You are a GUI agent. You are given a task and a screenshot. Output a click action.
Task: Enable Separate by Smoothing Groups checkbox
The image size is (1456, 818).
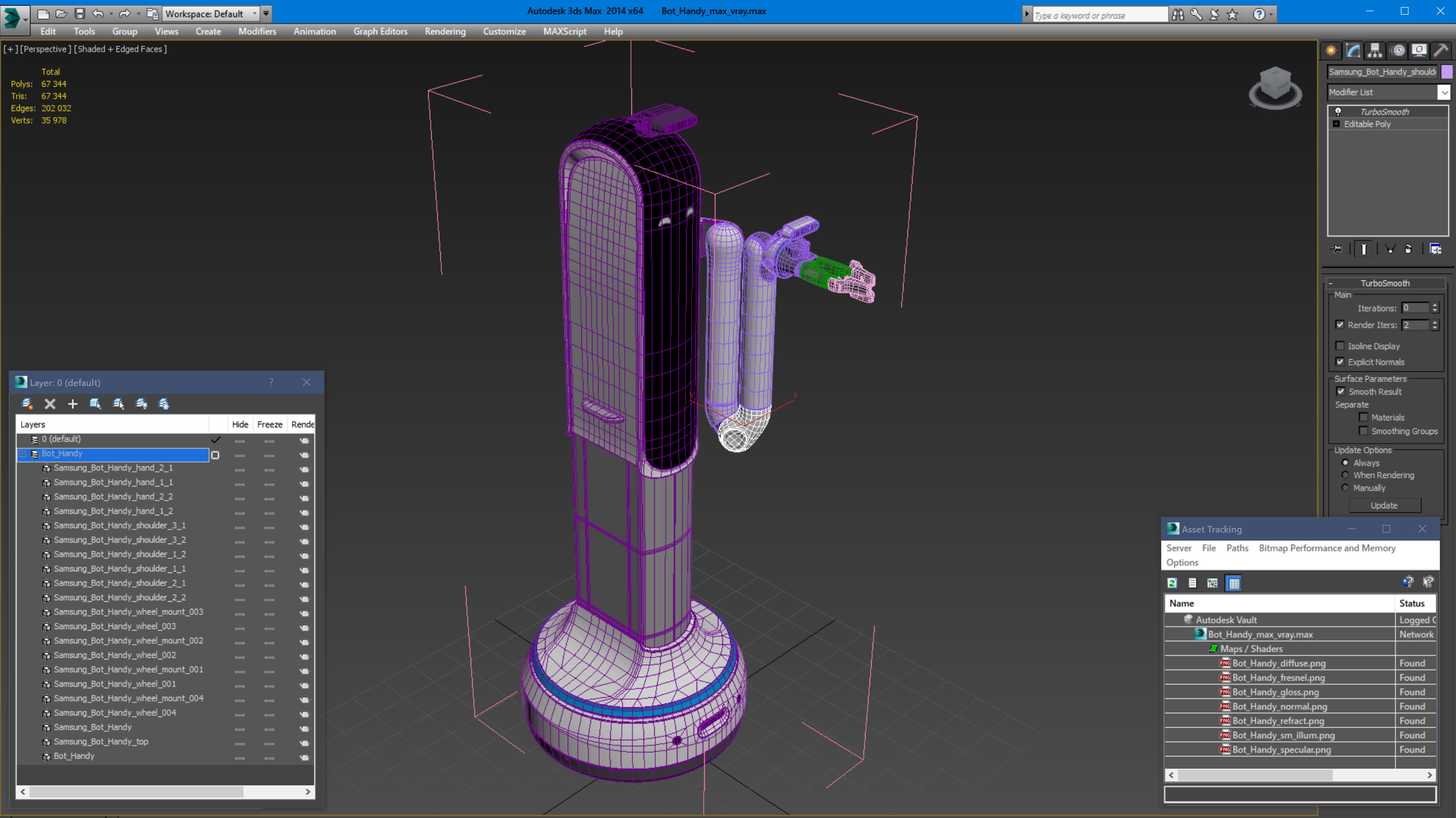click(1363, 431)
